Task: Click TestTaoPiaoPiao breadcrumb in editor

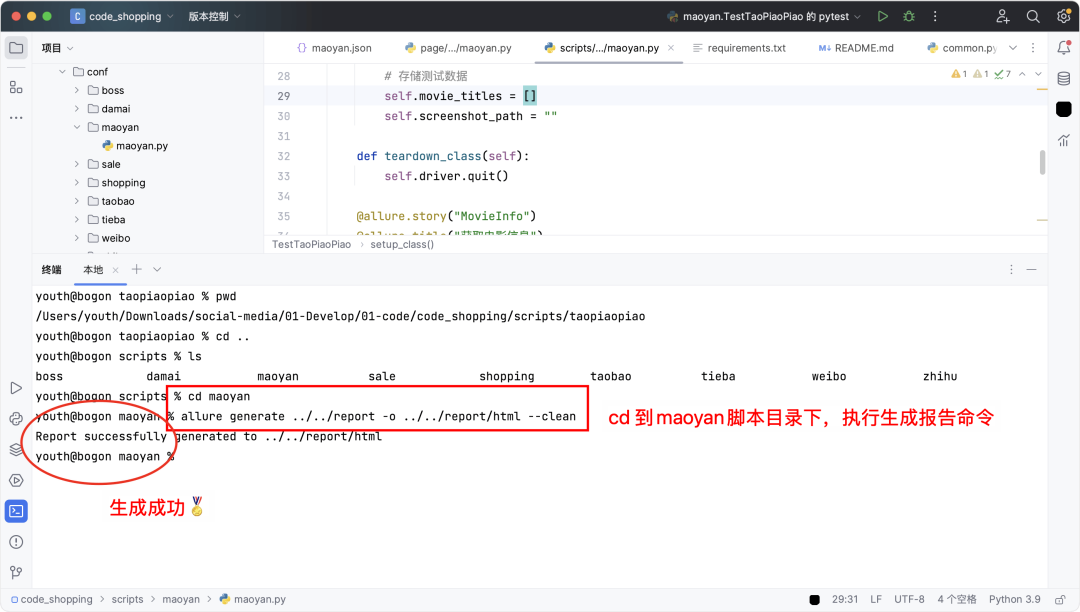Action: pyautogui.click(x=311, y=244)
